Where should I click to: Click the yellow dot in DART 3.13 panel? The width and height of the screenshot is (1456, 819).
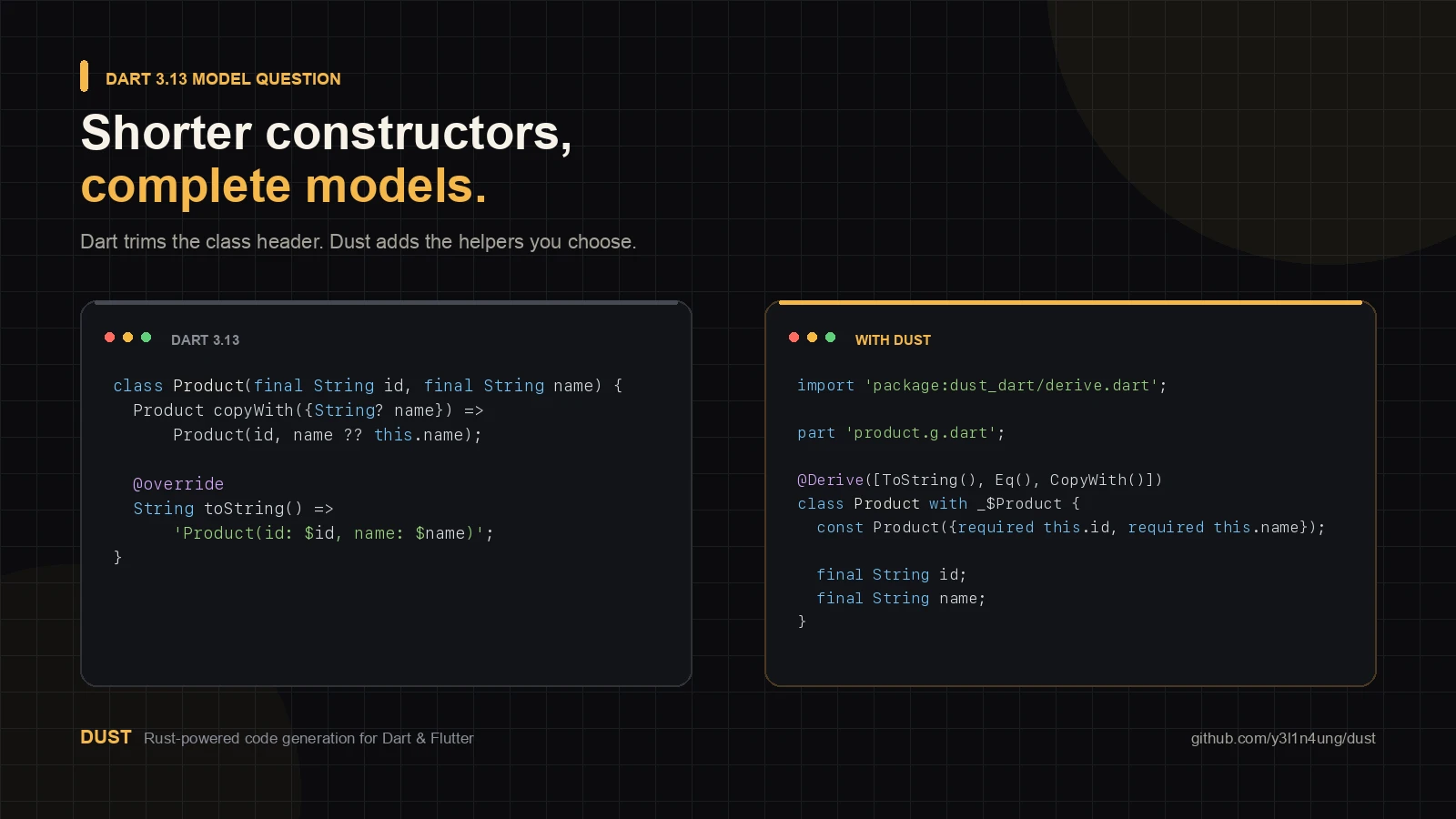[127, 338]
